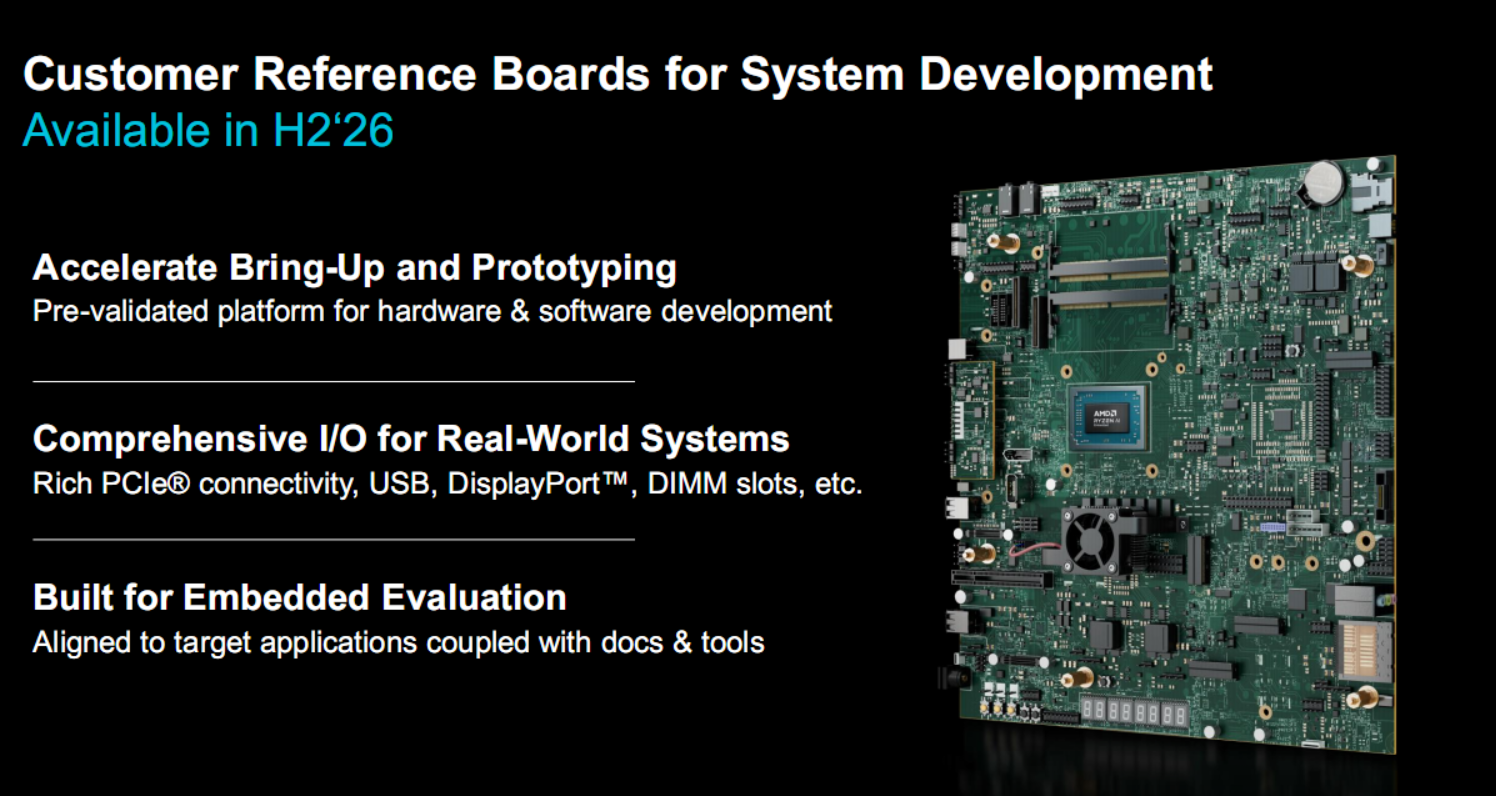Click the divider line below the first section
1496x796 pixels.
(x=334, y=381)
